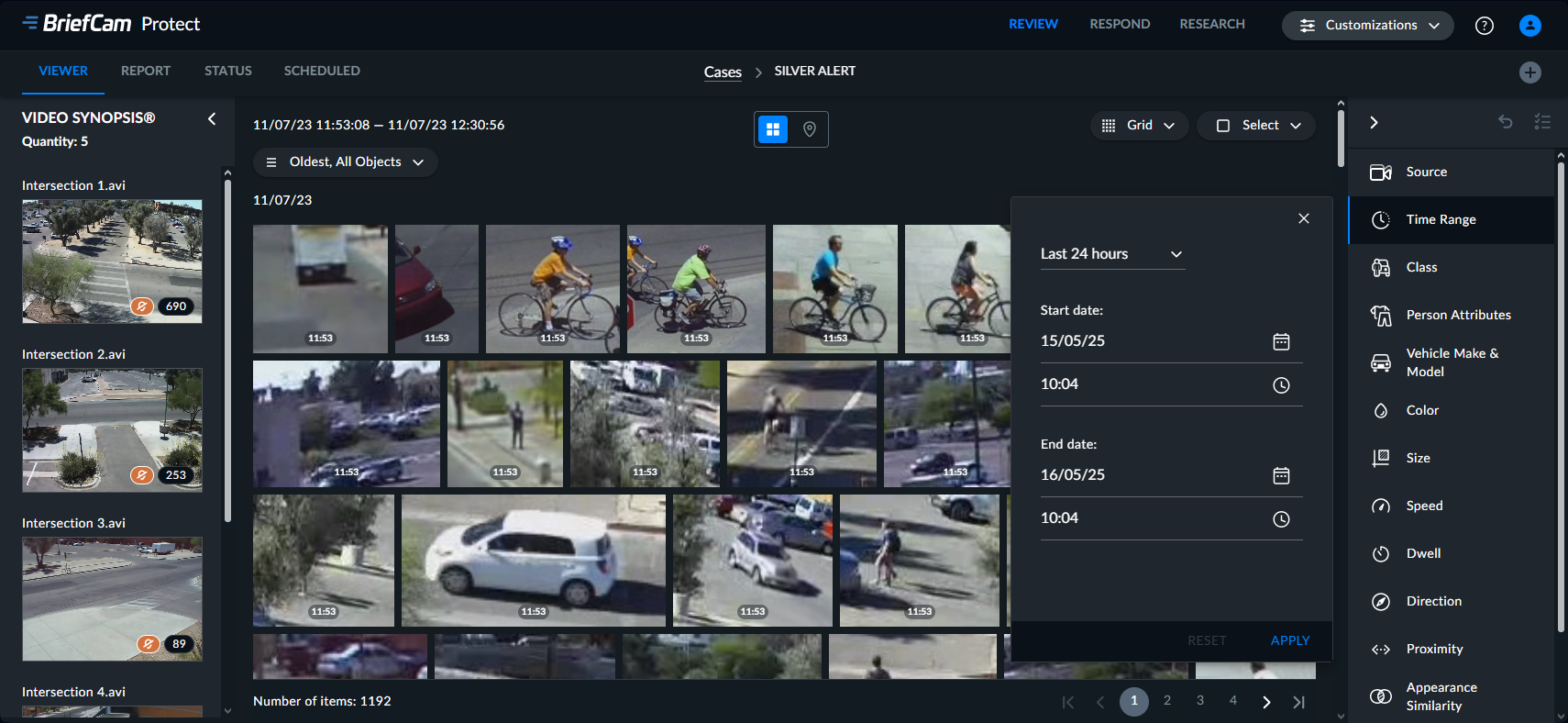Open the Person Attributes filter
The height and width of the screenshot is (723, 1568).
point(1458,316)
